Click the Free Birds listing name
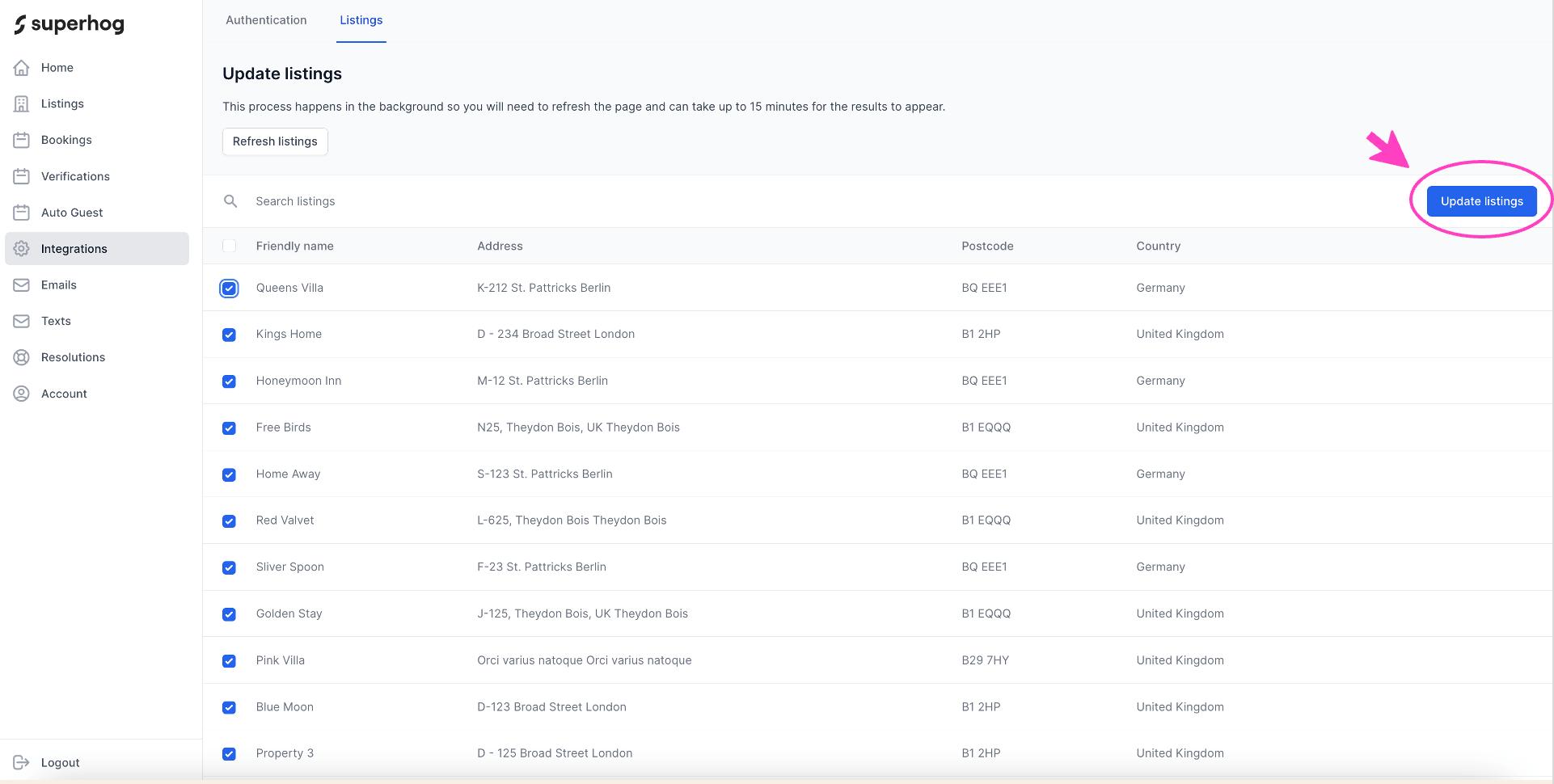This screenshot has width=1554, height=784. [283, 428]
